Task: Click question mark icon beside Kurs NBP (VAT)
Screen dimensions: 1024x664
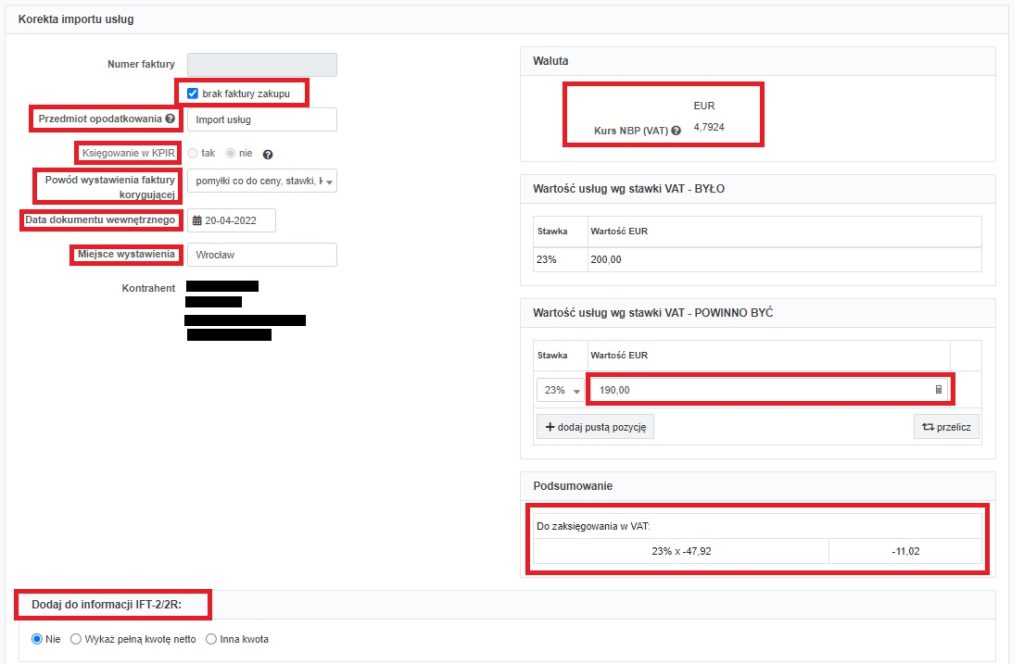Action: tap(676, 128)
